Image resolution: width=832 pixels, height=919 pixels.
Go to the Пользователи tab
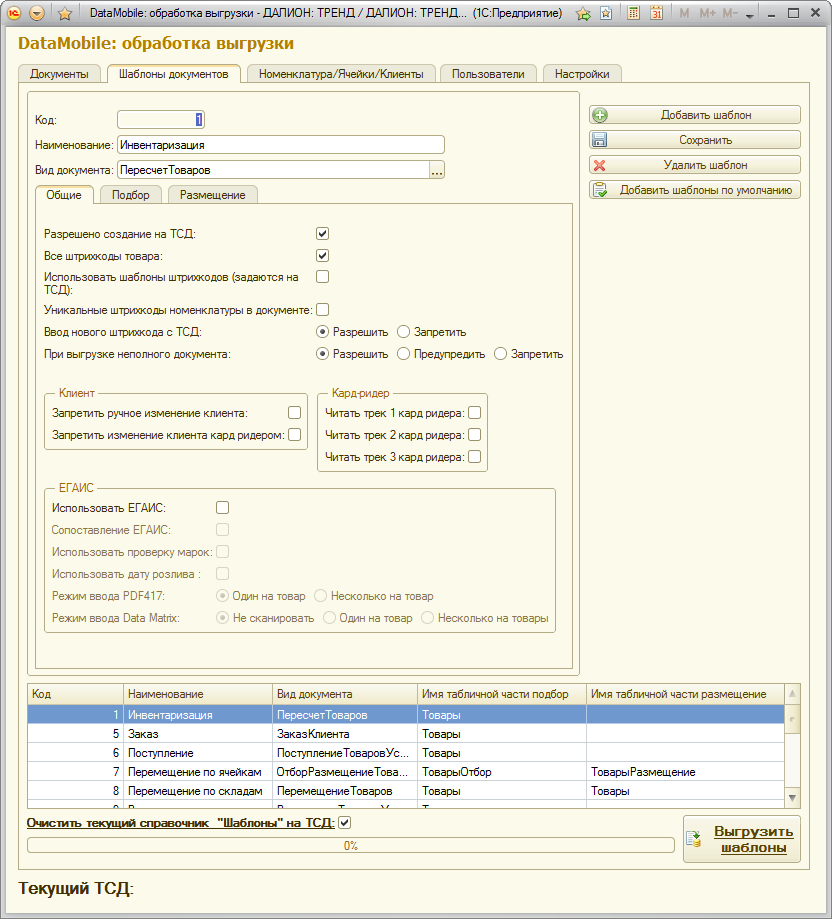coord(488,74)
